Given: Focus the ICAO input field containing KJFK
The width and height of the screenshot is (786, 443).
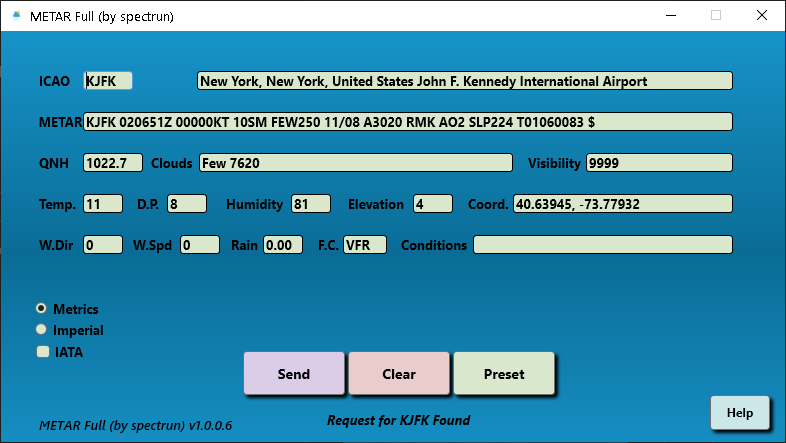Looking at the screenshot, I should 108,81.
